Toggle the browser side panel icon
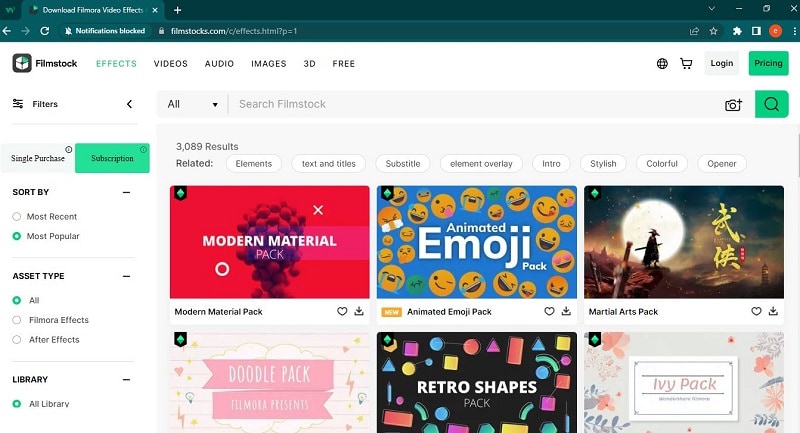 point(756,31)
